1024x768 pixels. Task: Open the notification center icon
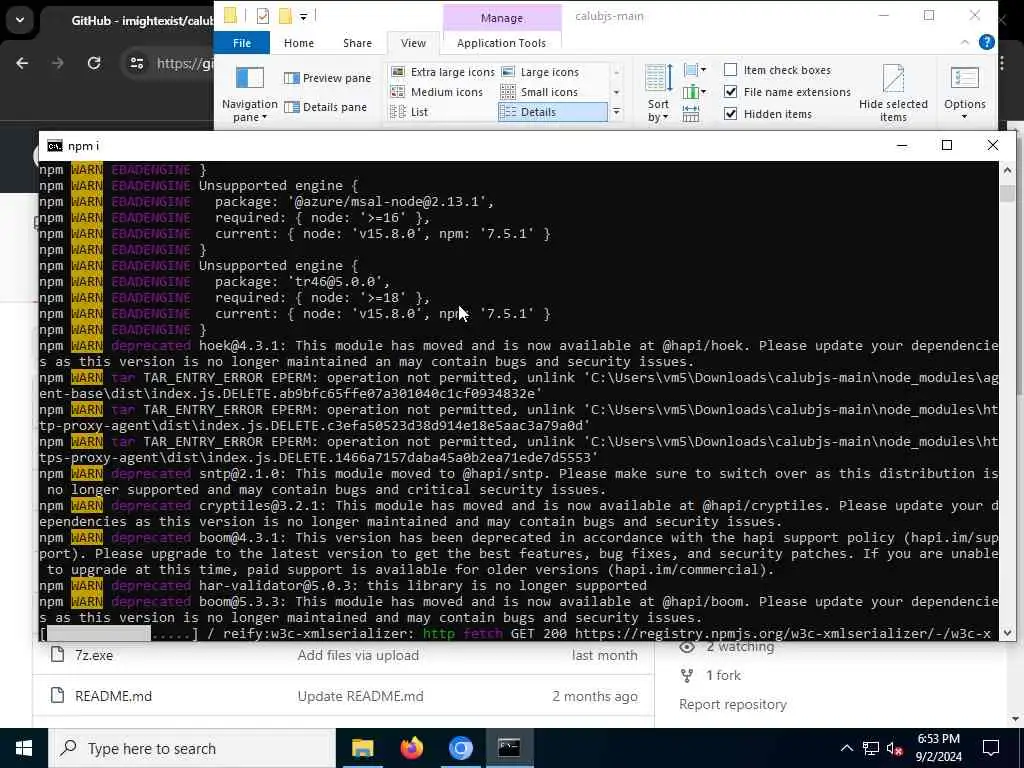(x=991, y=748)
